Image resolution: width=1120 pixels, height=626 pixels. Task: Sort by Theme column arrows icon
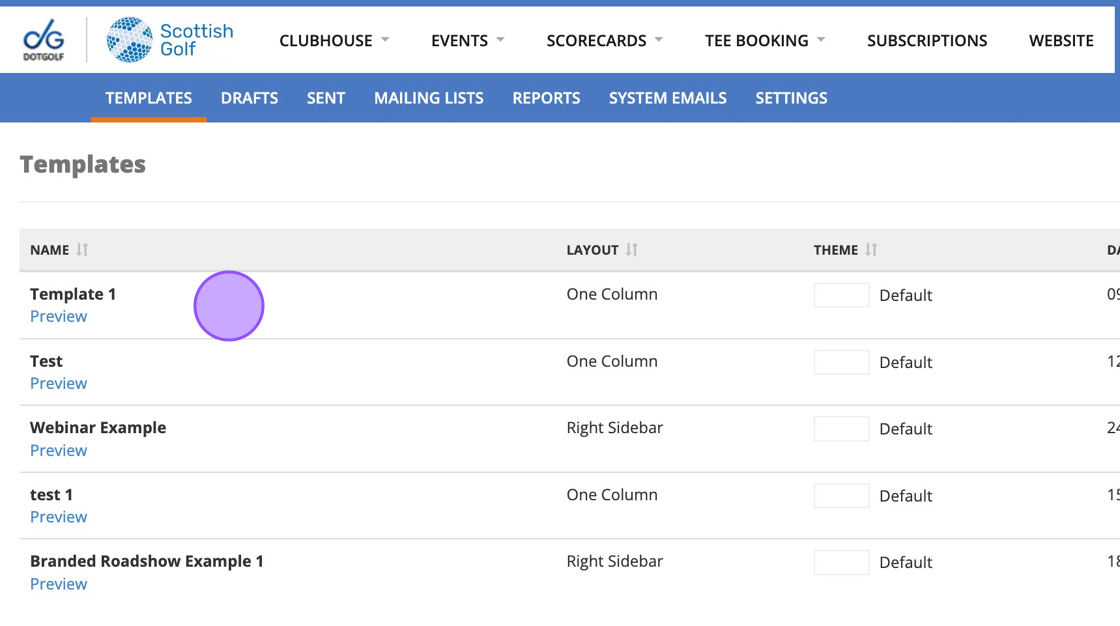click(x=871, y=250)
